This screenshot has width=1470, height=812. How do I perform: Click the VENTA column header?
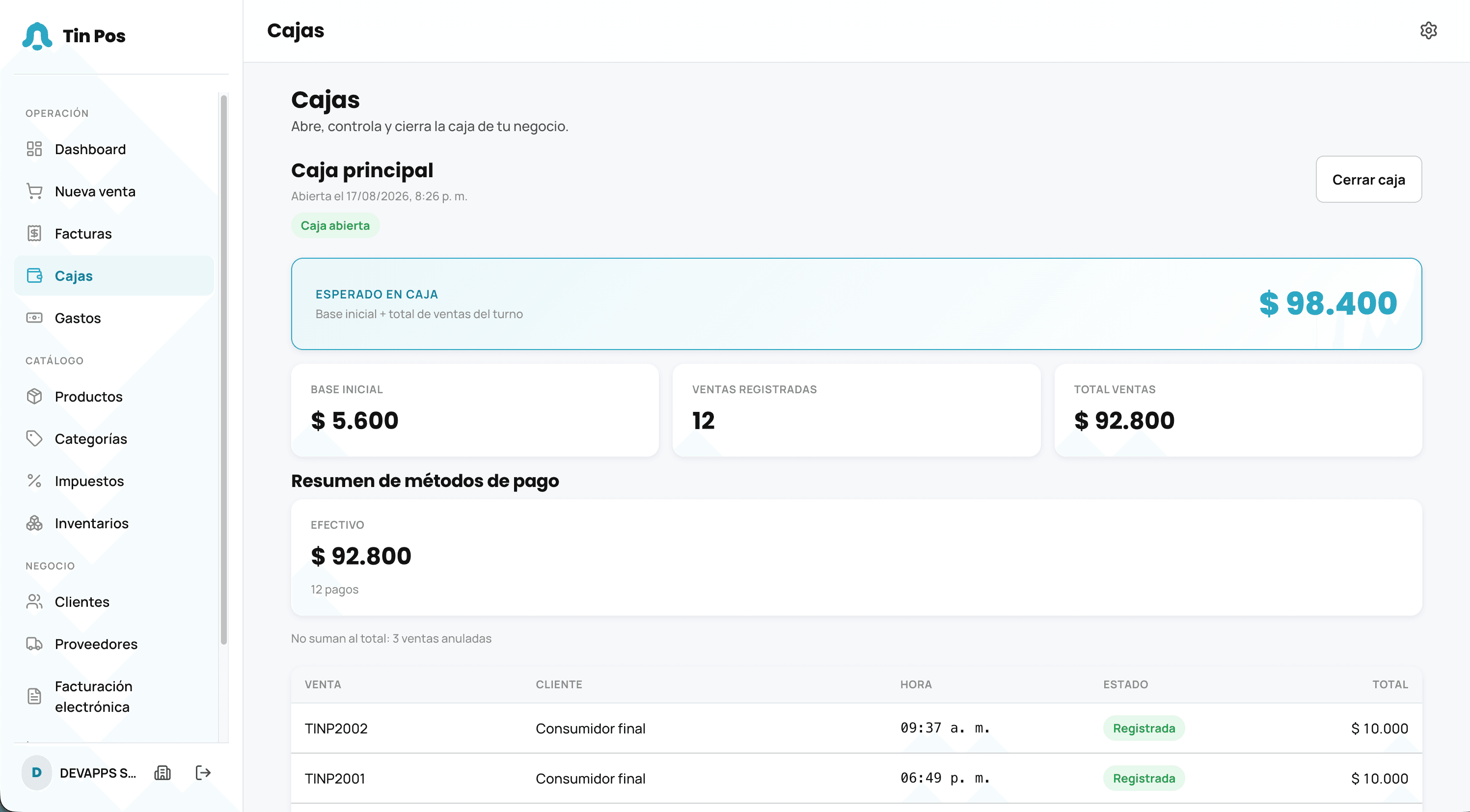pos(323,684)
